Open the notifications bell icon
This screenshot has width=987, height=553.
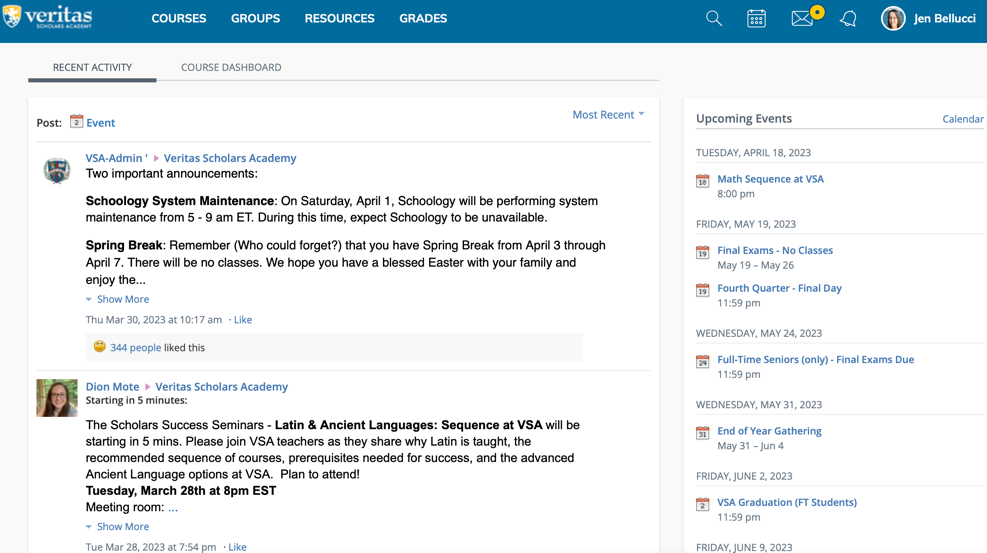click(x=848, y=18)
